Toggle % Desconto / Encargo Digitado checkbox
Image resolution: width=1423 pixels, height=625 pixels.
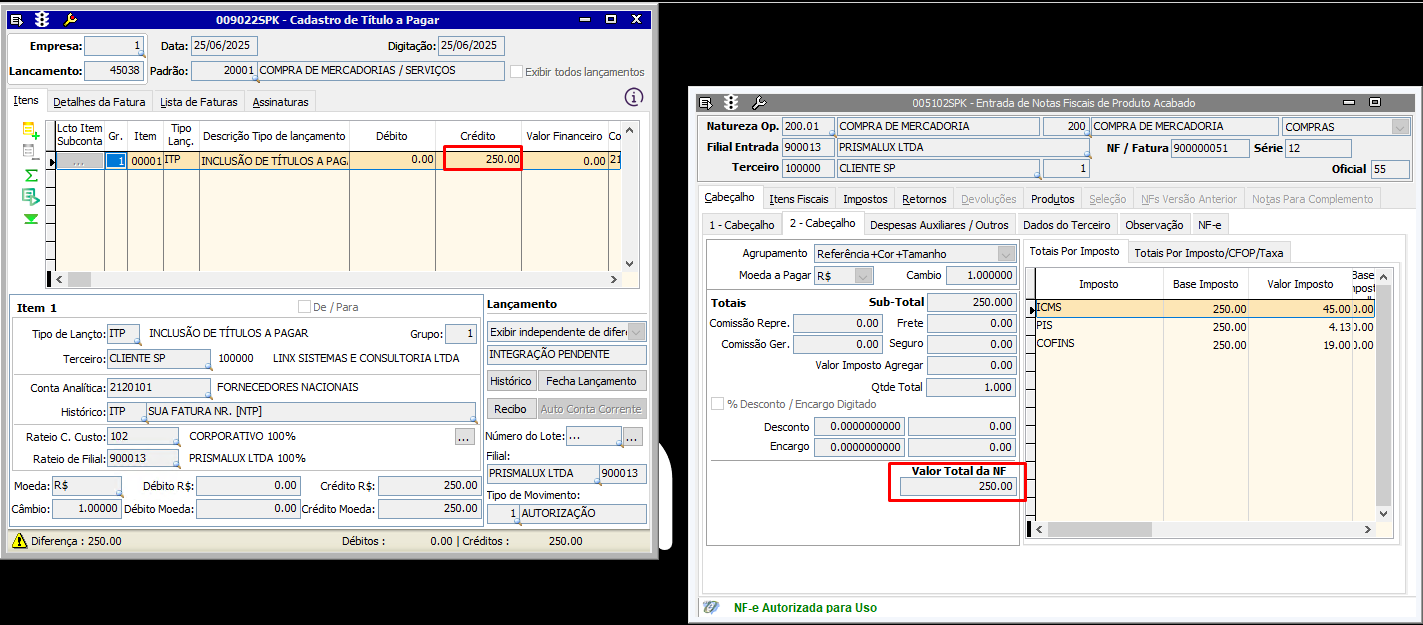[717, 404]
